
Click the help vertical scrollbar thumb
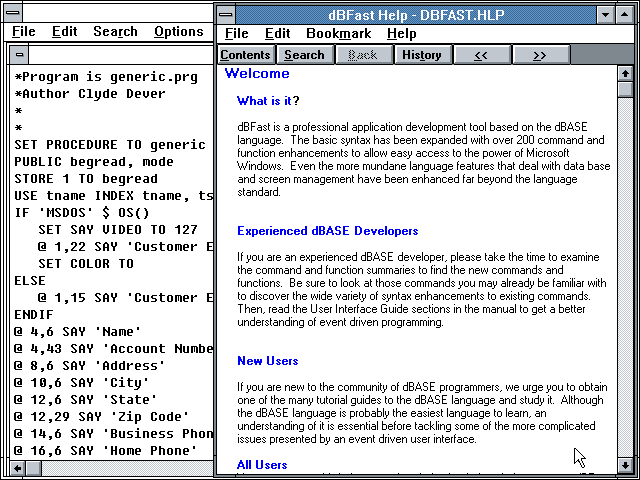click(x=625, y=89)
